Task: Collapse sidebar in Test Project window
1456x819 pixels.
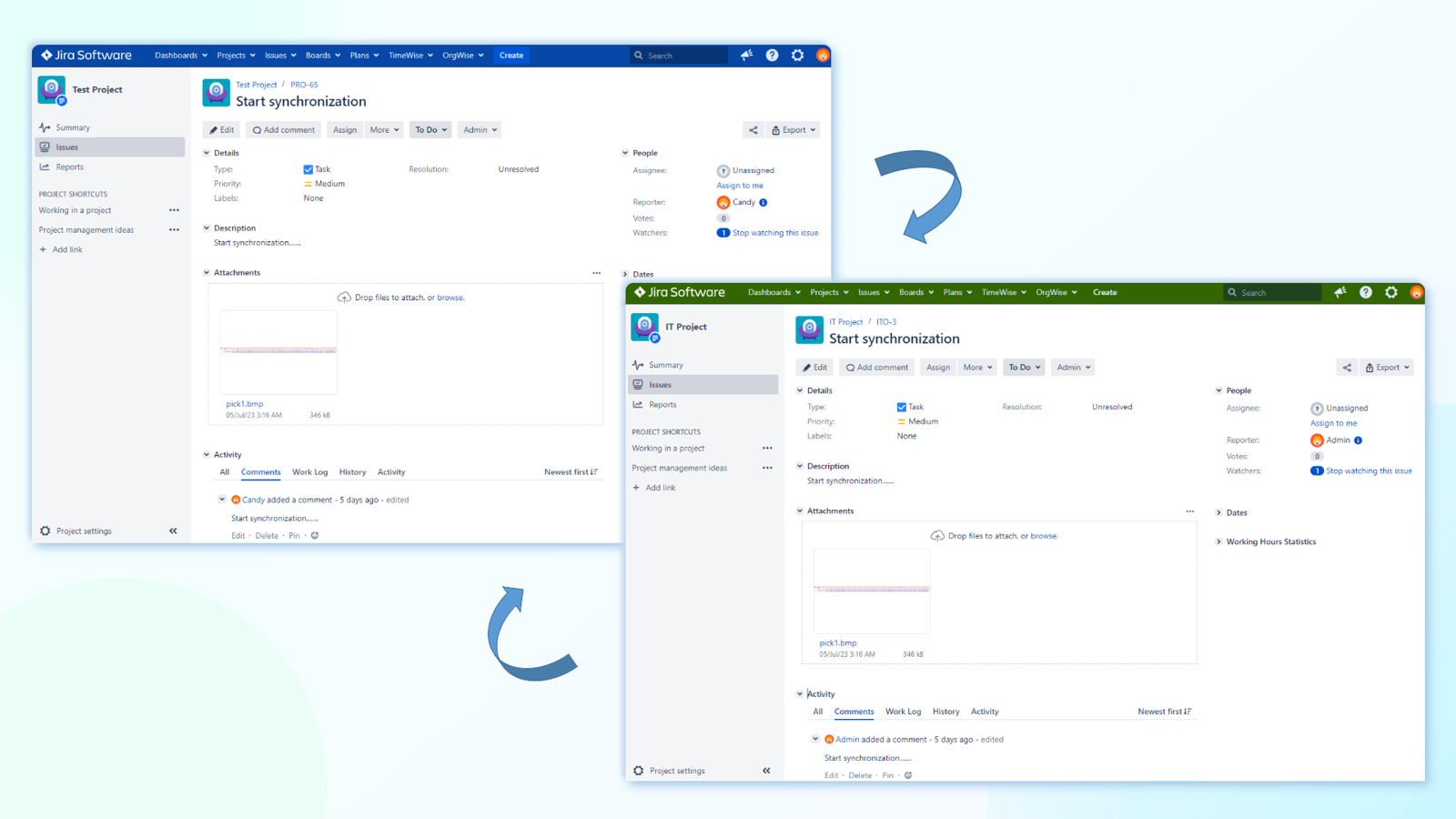Action: point(173,531)
